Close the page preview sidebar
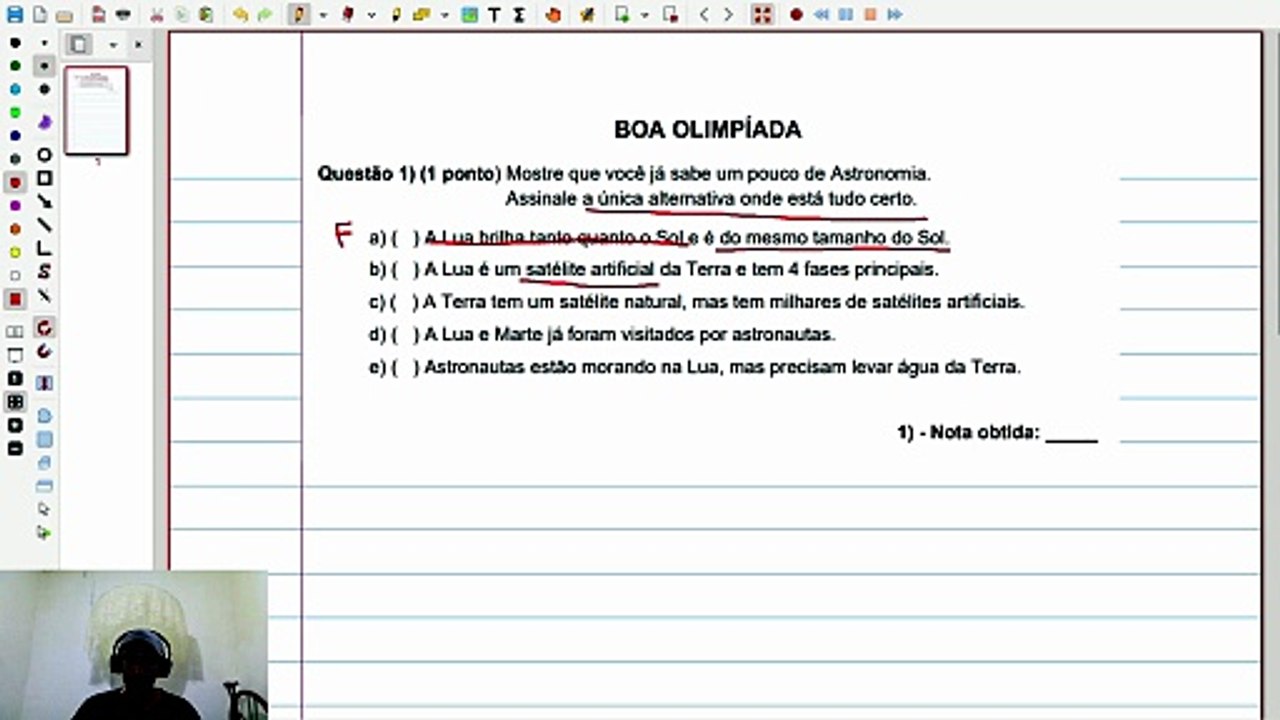This screenshot has width=1280, height=720. pyautogui.click(x=138, y=45)
